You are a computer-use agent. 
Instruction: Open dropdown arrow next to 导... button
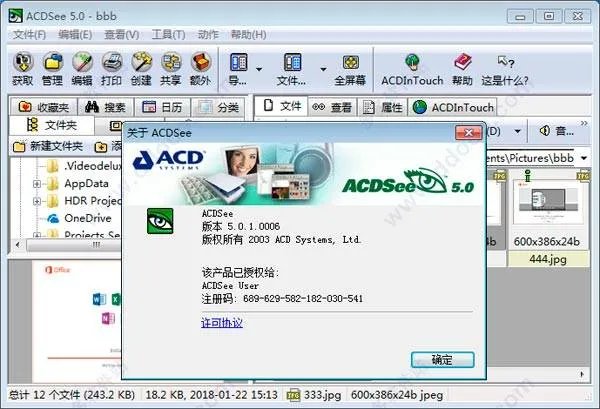tap(259, 70)
